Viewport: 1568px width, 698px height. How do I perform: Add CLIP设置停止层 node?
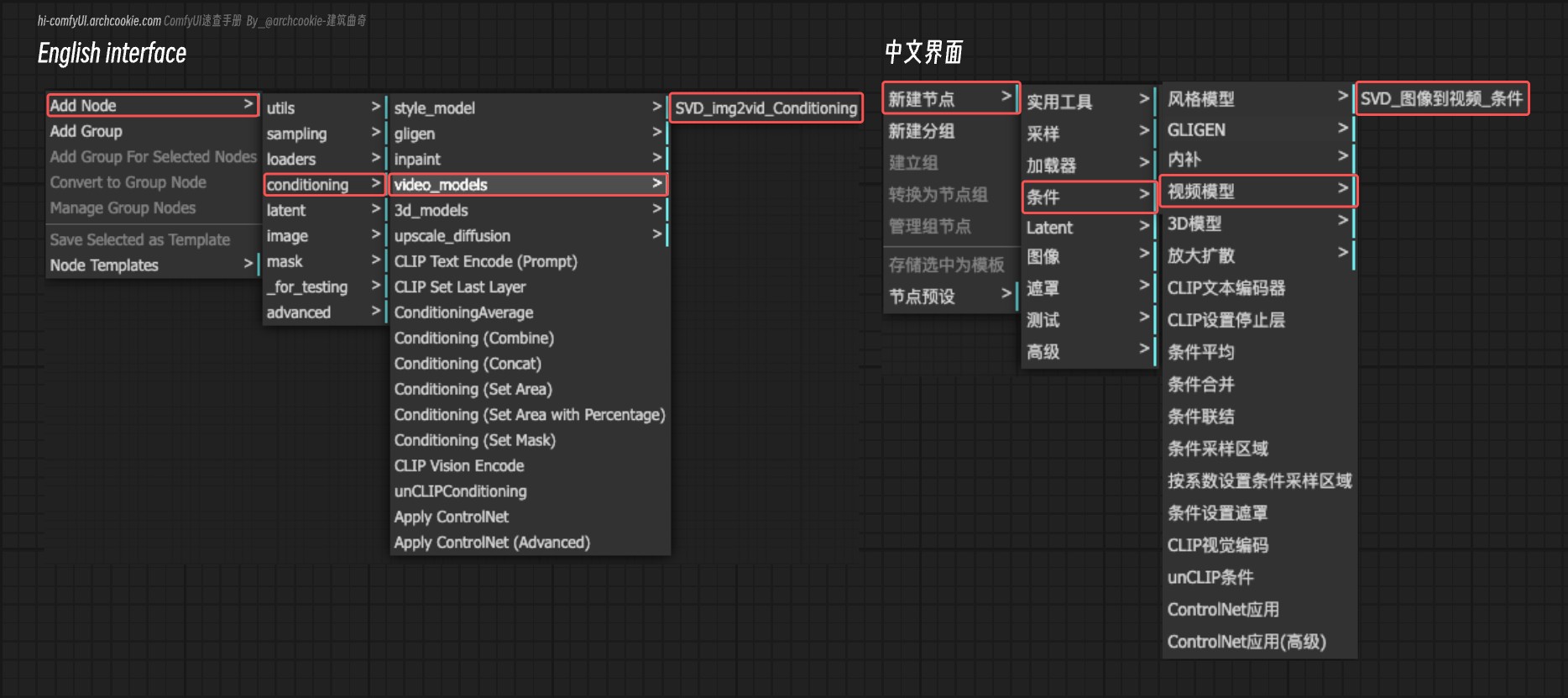(x=1258, y=320)
